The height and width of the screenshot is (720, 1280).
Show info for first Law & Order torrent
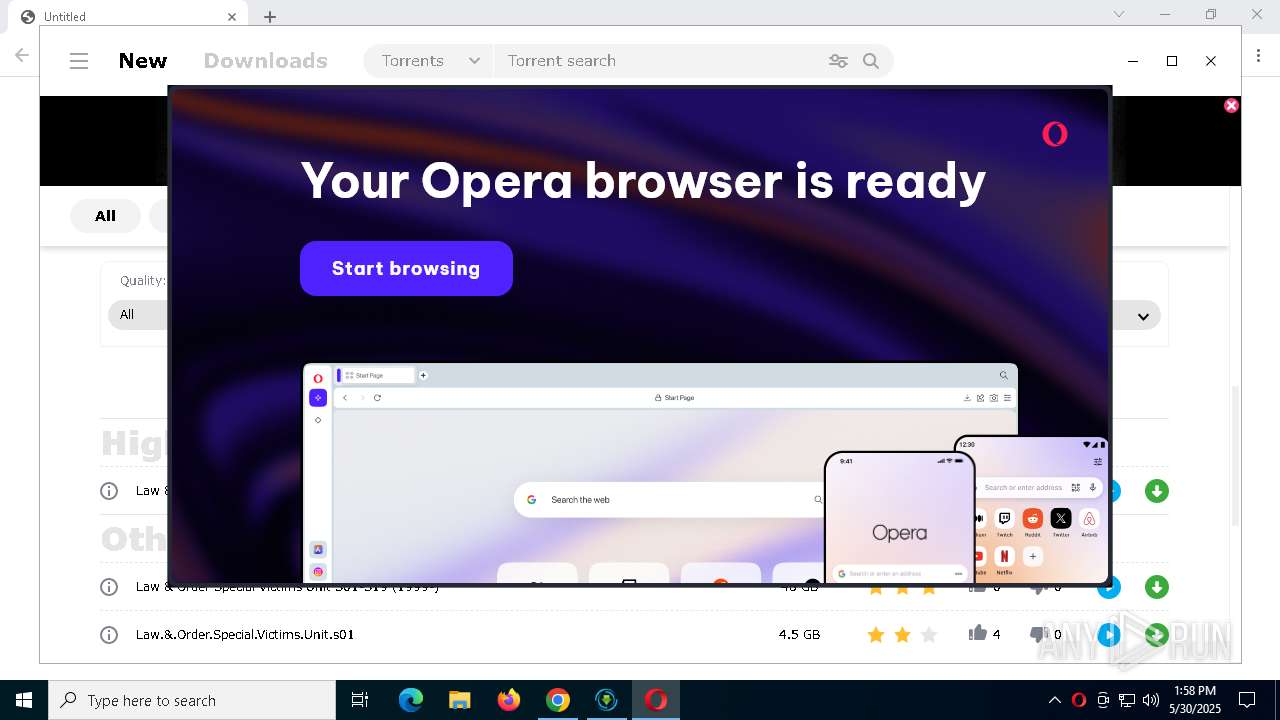coord(109,491)
